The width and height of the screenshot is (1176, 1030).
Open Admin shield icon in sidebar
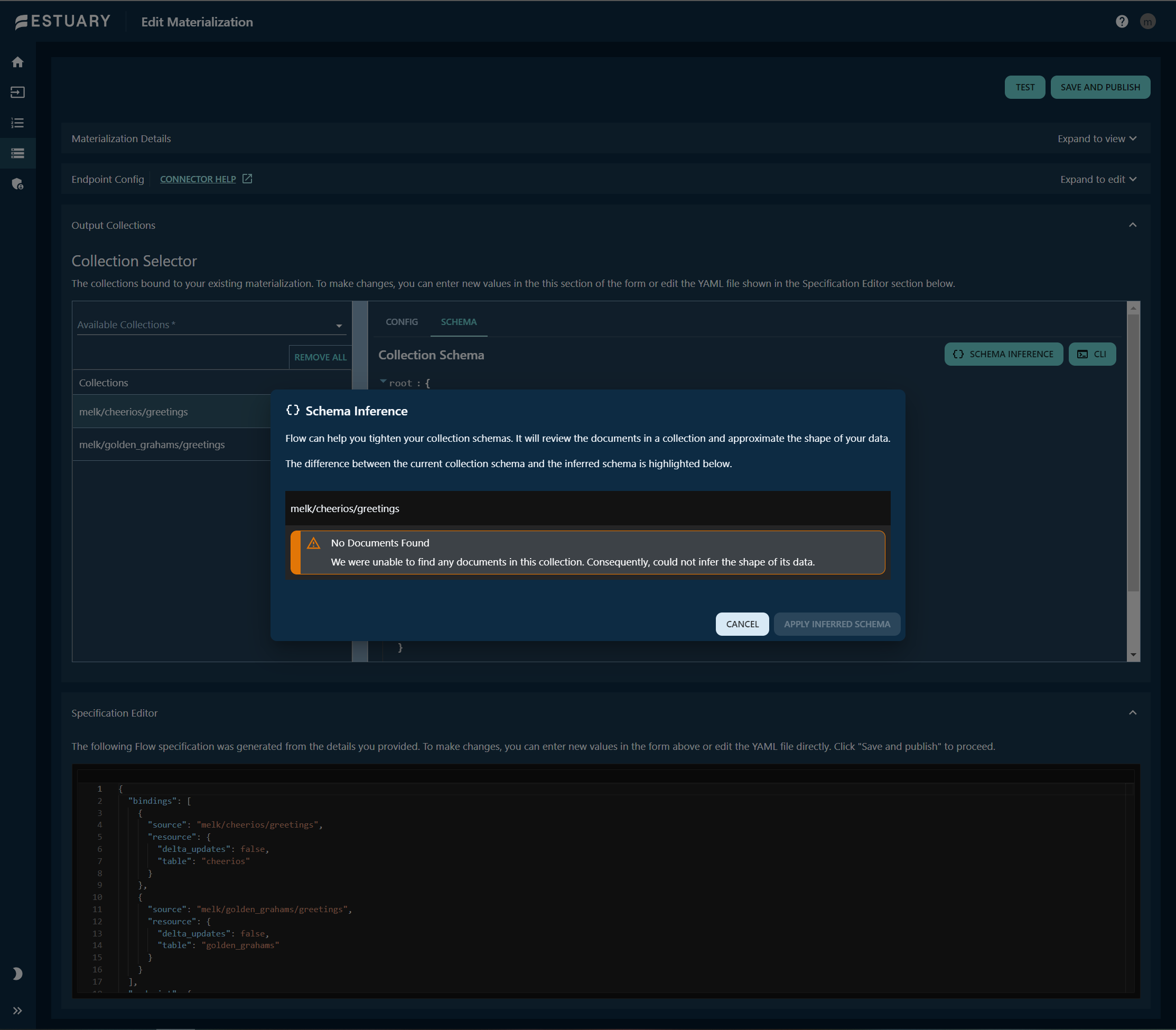pyautogui.click(x=18, y=184)
